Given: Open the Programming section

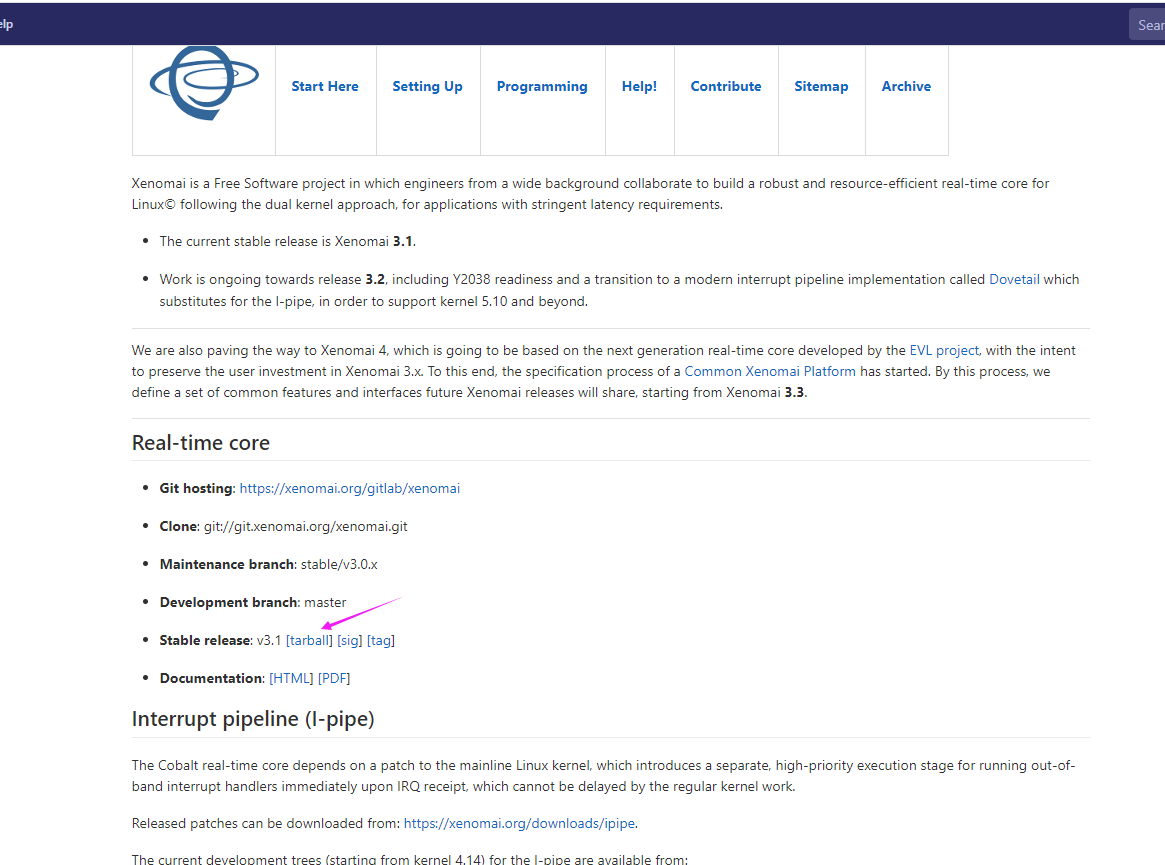Looking at the screenshot, I should pos(542,86).
